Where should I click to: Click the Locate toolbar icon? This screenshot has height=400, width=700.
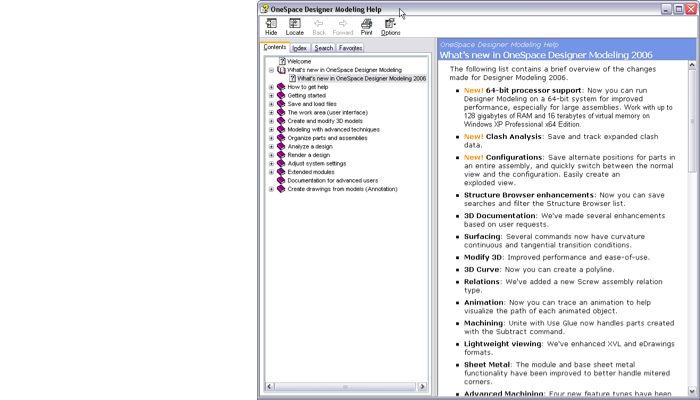point(294,24)
